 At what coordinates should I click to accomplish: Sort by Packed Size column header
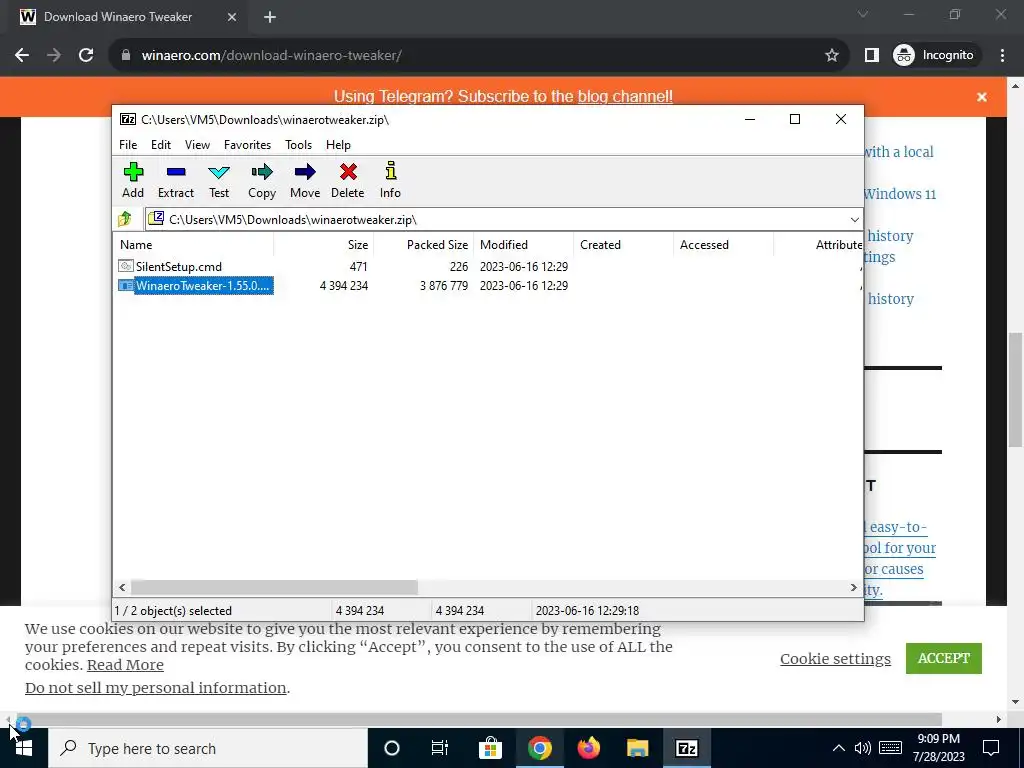[x=423, y=245]
